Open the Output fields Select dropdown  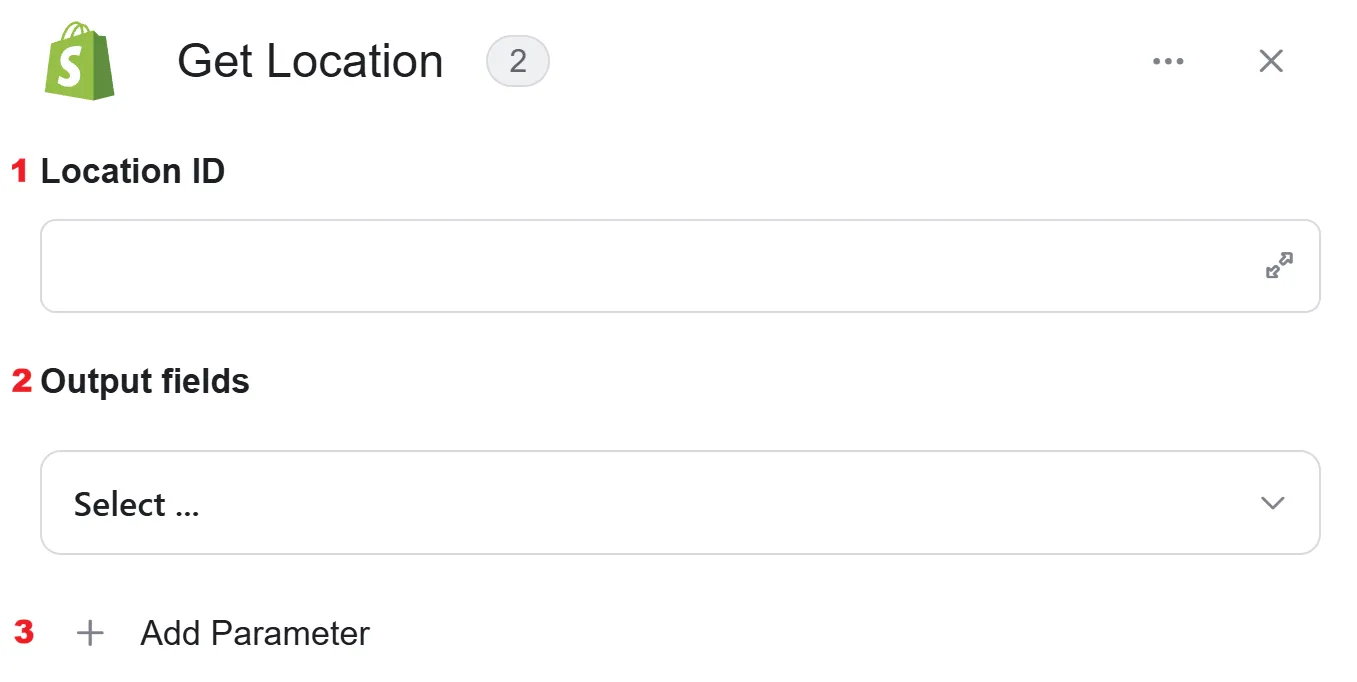(x=680, y=503)
